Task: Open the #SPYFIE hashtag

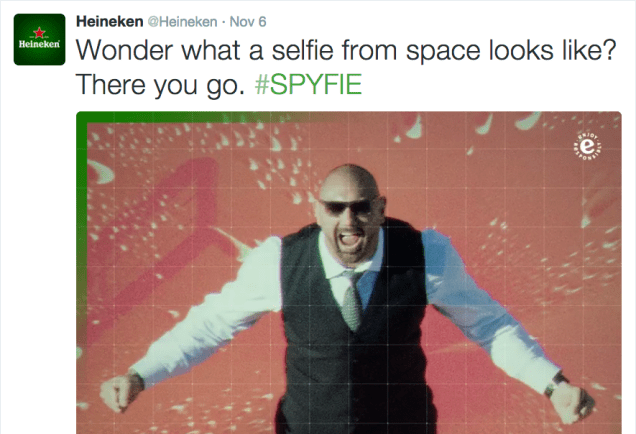Action: point(308,84)
